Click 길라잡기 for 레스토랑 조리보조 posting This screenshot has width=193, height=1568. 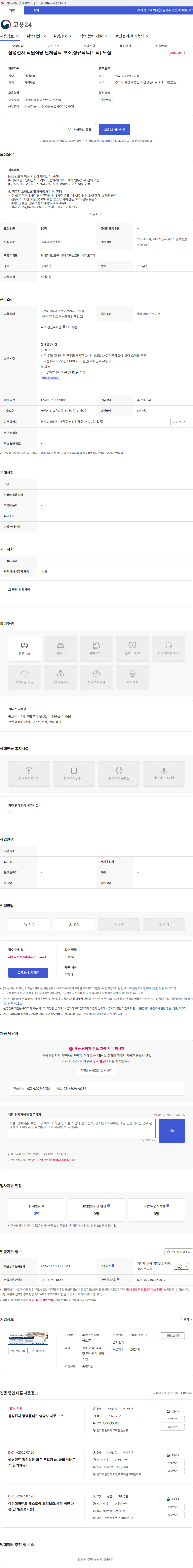click(173, 1506)
